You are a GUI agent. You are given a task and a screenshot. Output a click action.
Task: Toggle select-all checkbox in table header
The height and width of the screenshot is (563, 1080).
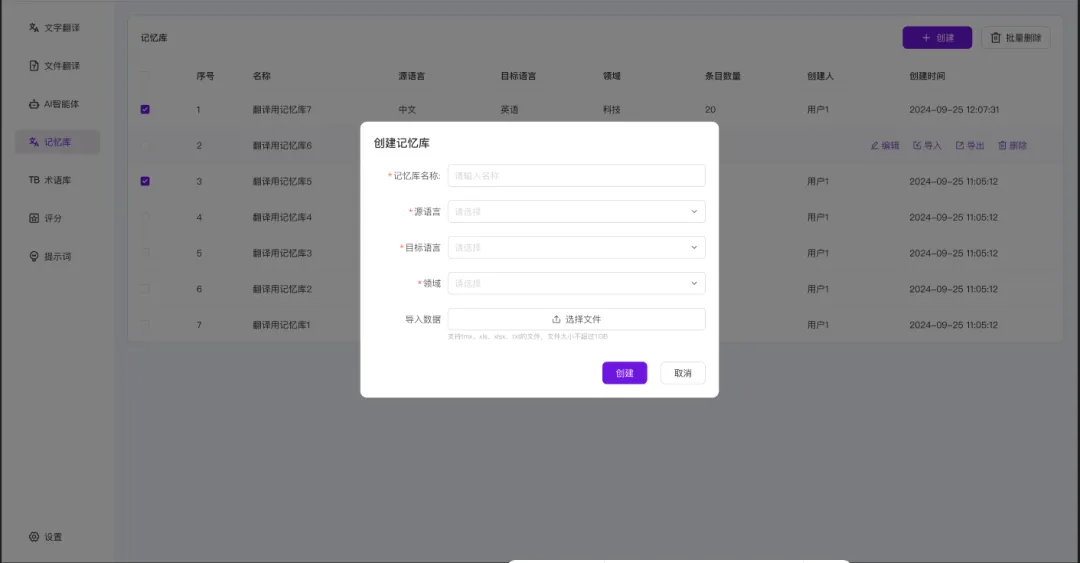click(x=145, y=75)
